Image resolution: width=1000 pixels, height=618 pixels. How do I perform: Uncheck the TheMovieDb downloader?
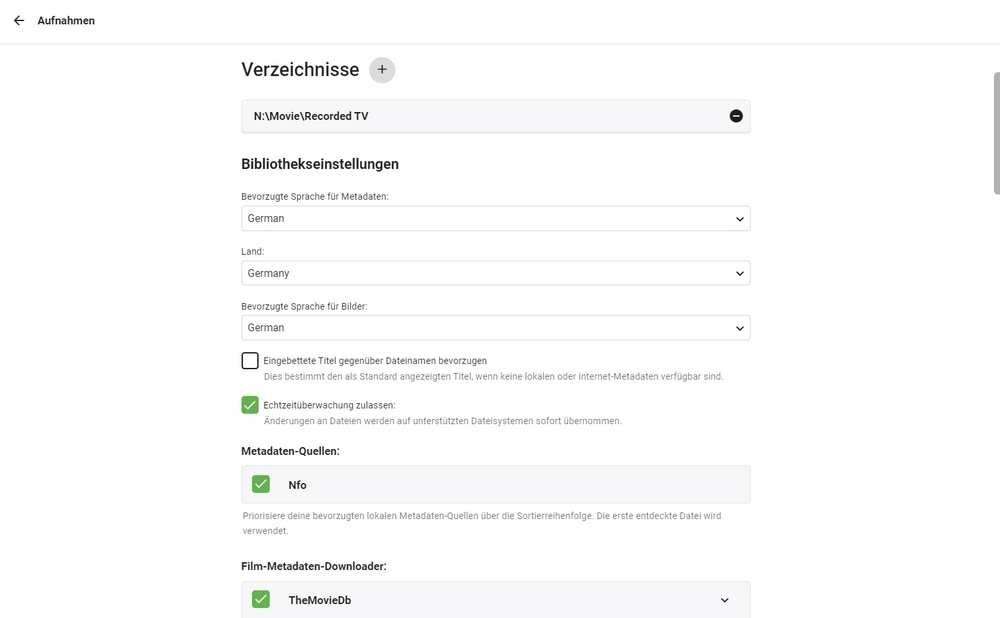pyautogui.click(x=261, y=600)
